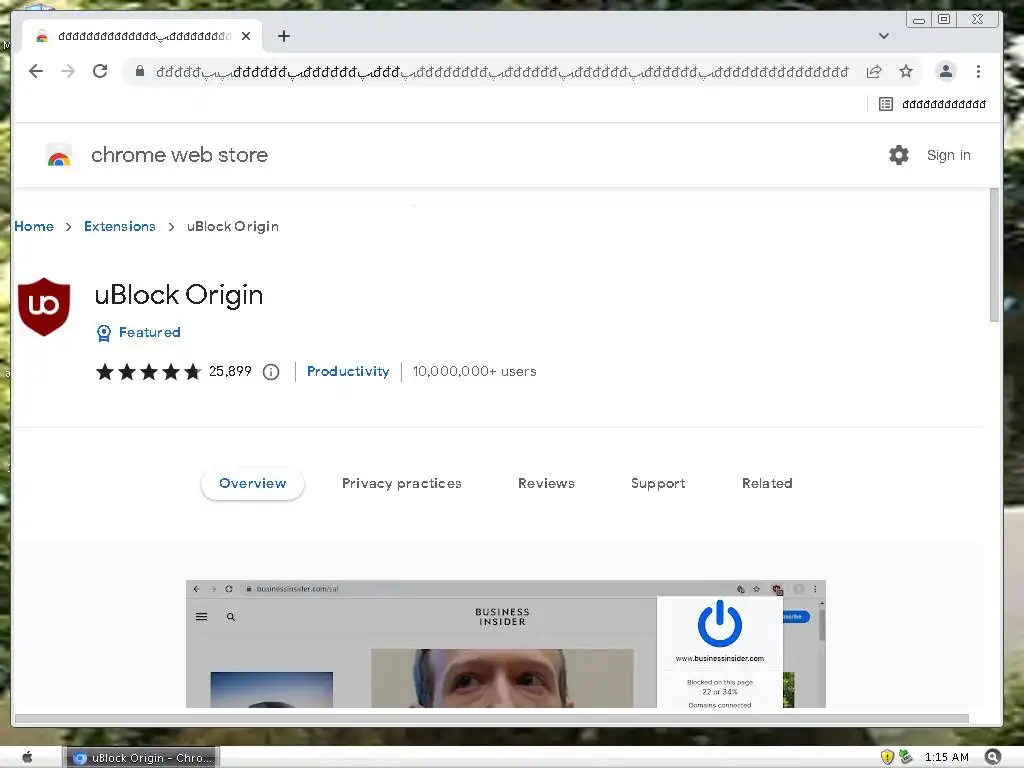
Task: Select the Overview tab
Action: pyautogui.click(x=253, y=483)
